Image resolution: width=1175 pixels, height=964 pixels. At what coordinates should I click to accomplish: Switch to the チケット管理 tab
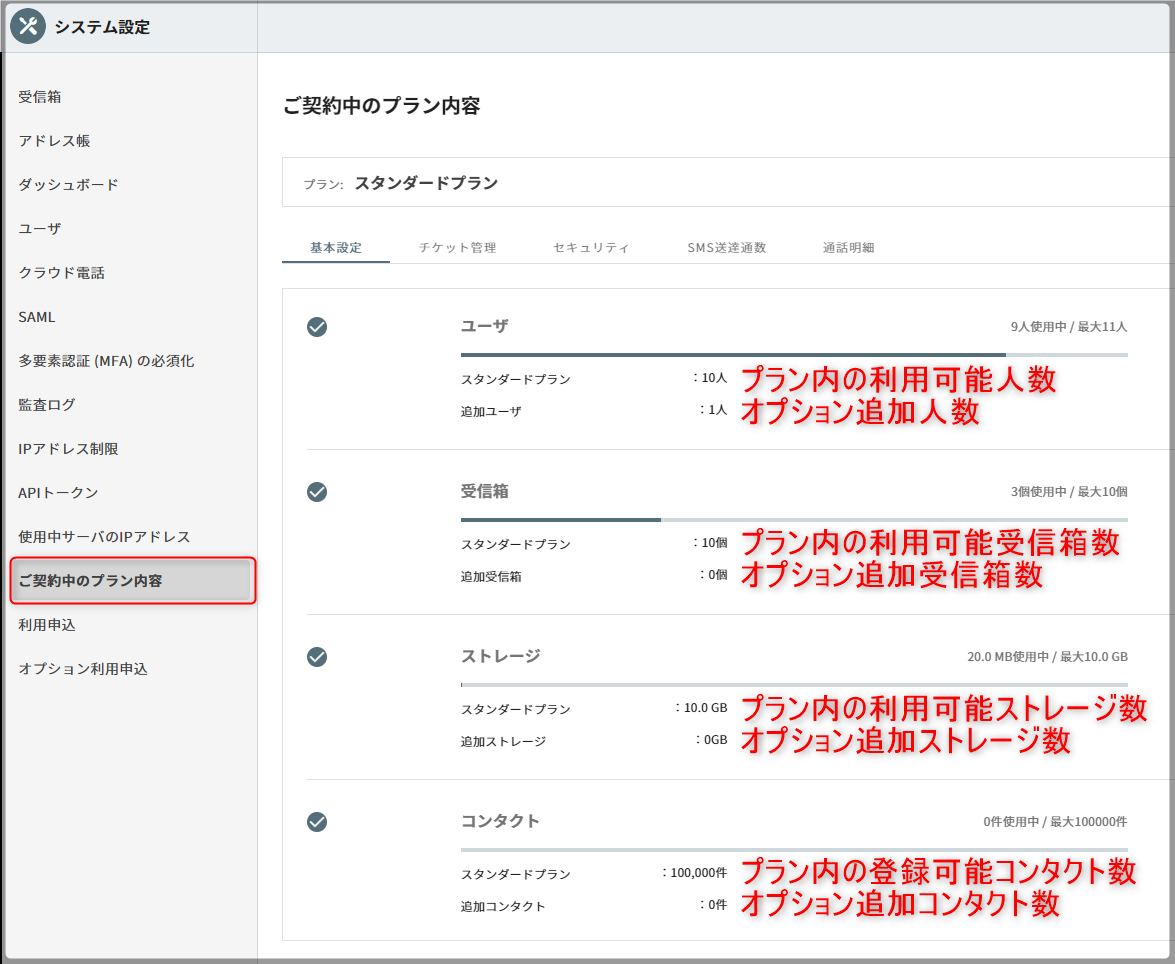tap(457, 248)
